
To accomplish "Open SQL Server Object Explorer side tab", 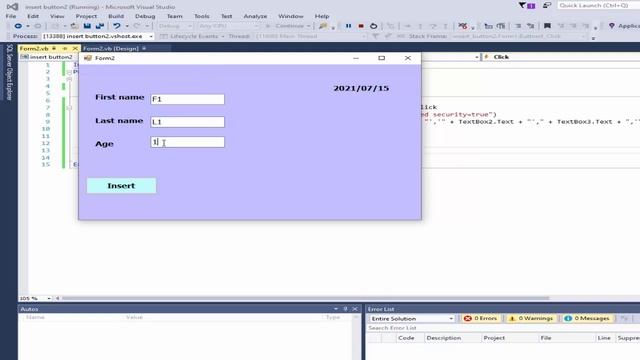I will tap(9, 72).
